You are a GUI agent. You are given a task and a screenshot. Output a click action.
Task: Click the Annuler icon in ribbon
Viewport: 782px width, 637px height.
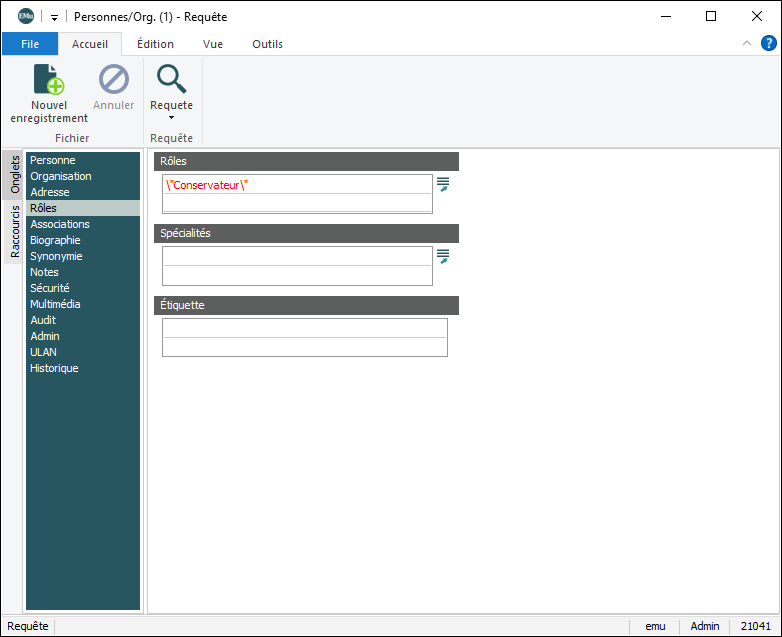coord(113,79)
